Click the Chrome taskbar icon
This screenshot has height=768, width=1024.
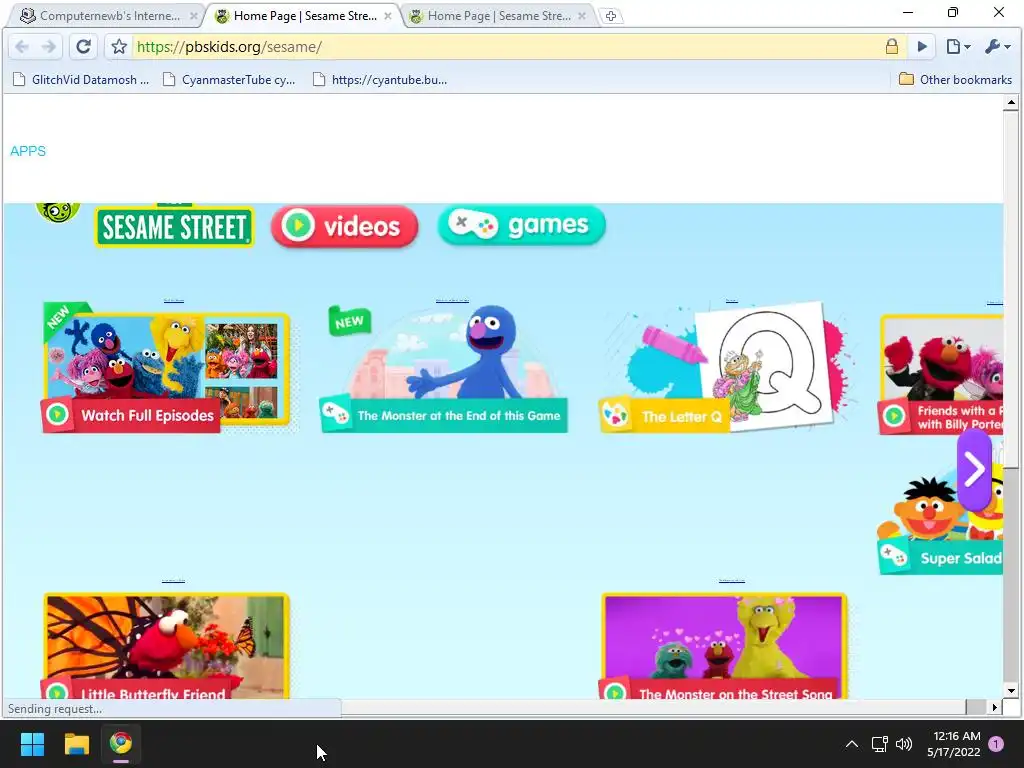pos(121,744)
